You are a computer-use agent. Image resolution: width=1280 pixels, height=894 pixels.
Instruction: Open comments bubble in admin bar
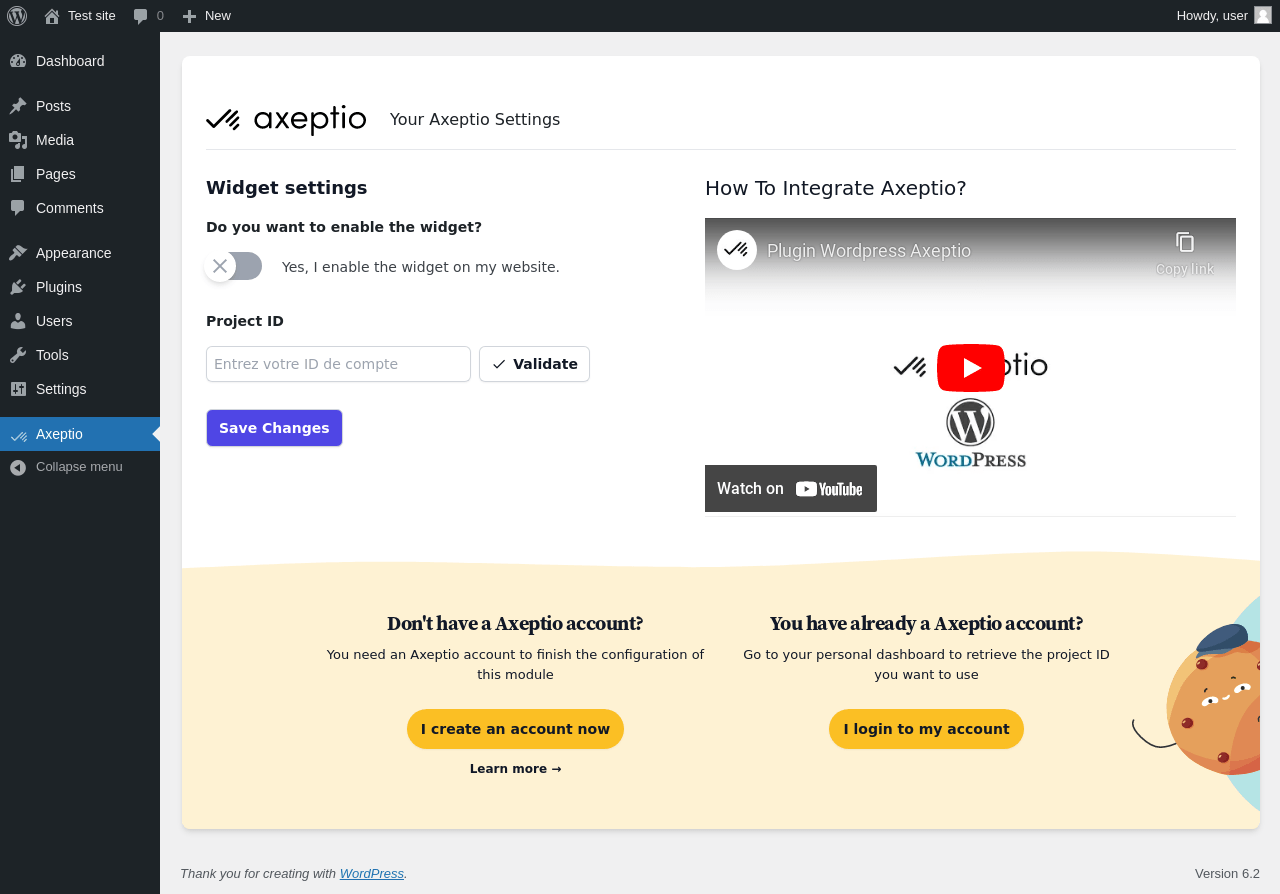pyautogui.click(x=148, y=16)
